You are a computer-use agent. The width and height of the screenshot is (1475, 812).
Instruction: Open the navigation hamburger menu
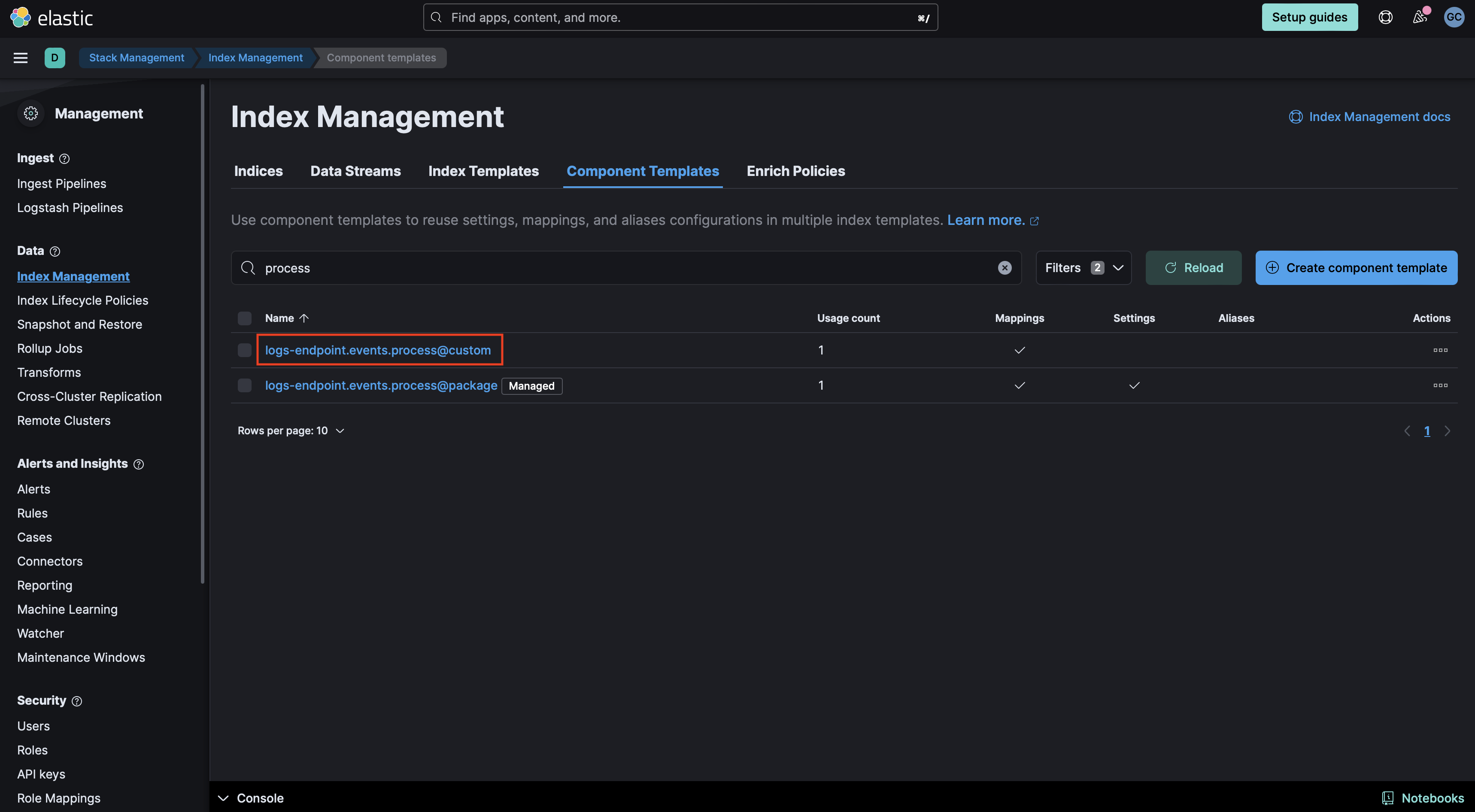(x=20, y=57)
